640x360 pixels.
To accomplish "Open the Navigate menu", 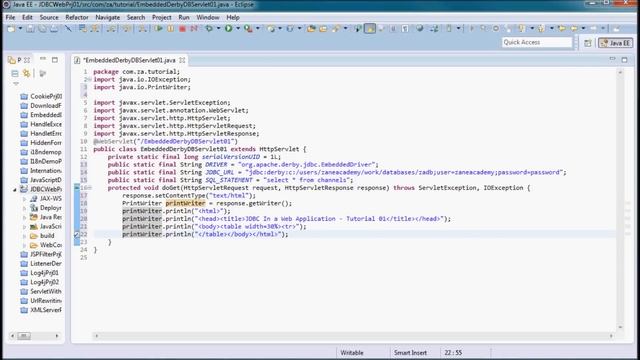I will [x=107, y=18].
